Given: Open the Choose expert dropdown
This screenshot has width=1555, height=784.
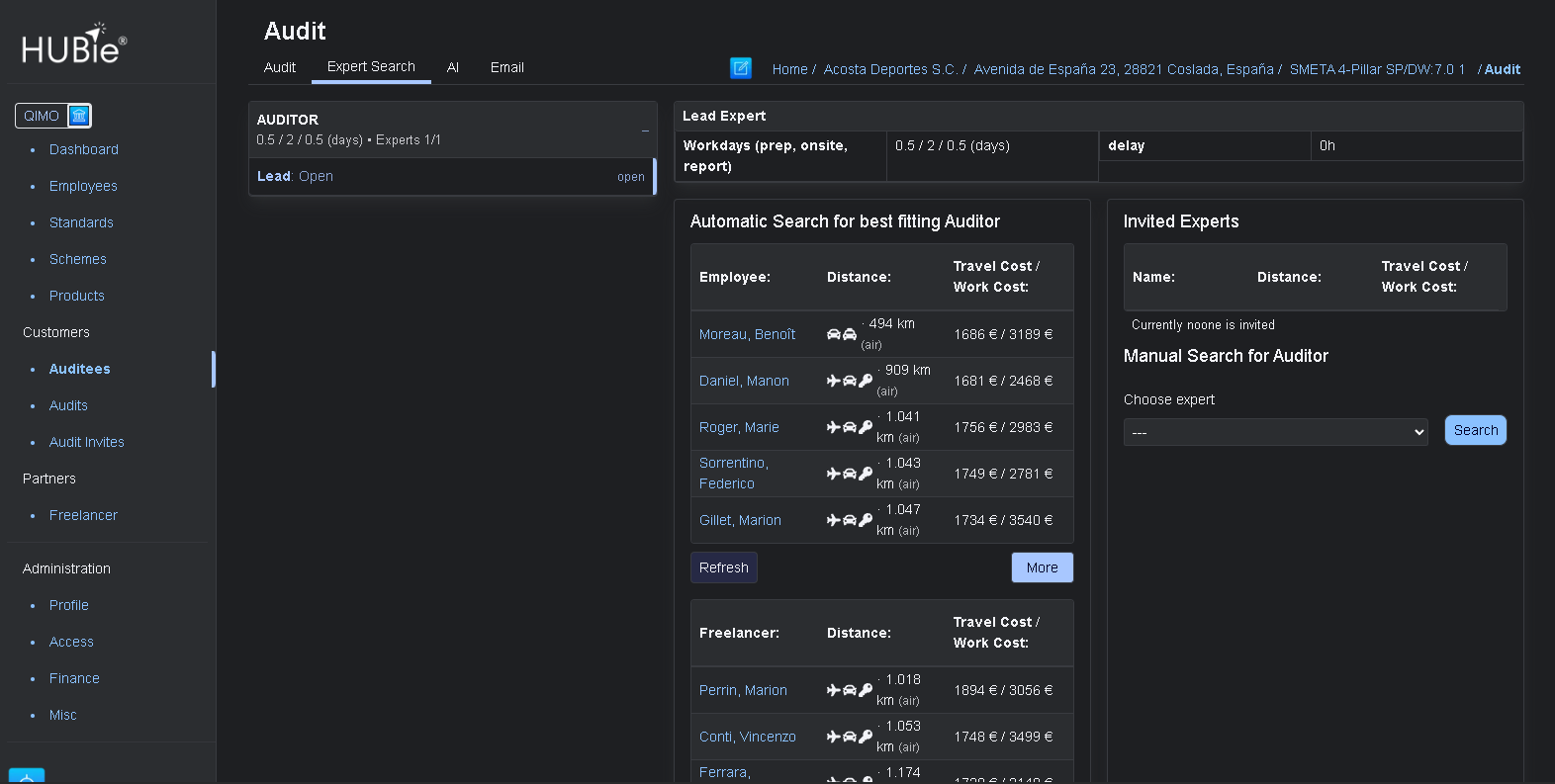Looking at the screenshot, I should pyautogui.click(x=1275, y=432).
